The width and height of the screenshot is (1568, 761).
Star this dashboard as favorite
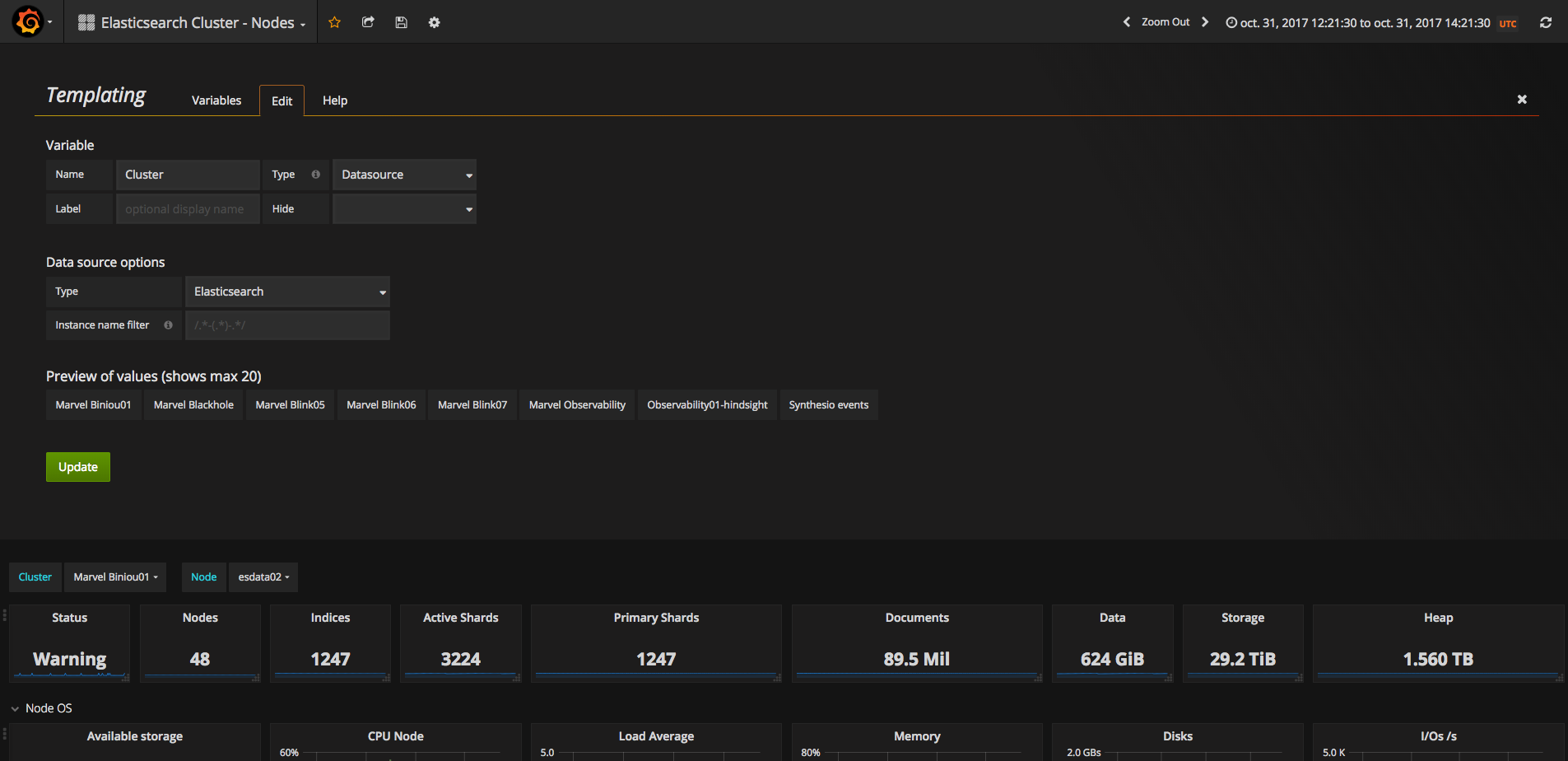click(x=334, y=22)
